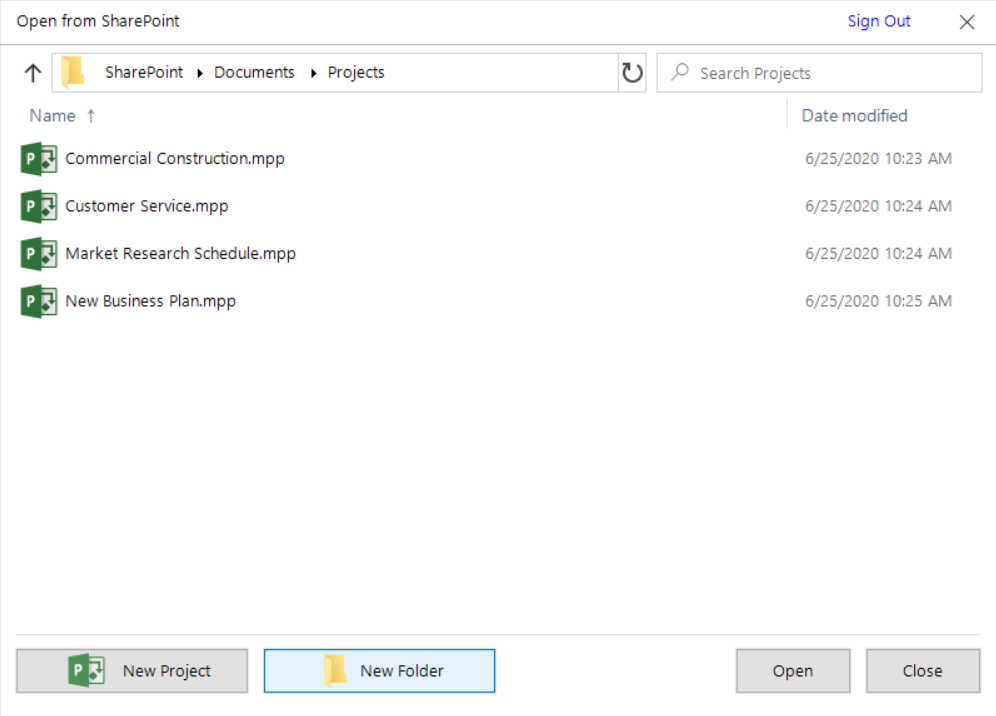Select Customer Service.mpp project icon
Image resolution: width=996 pixels, height=716 pixels.
pos(39,206)
